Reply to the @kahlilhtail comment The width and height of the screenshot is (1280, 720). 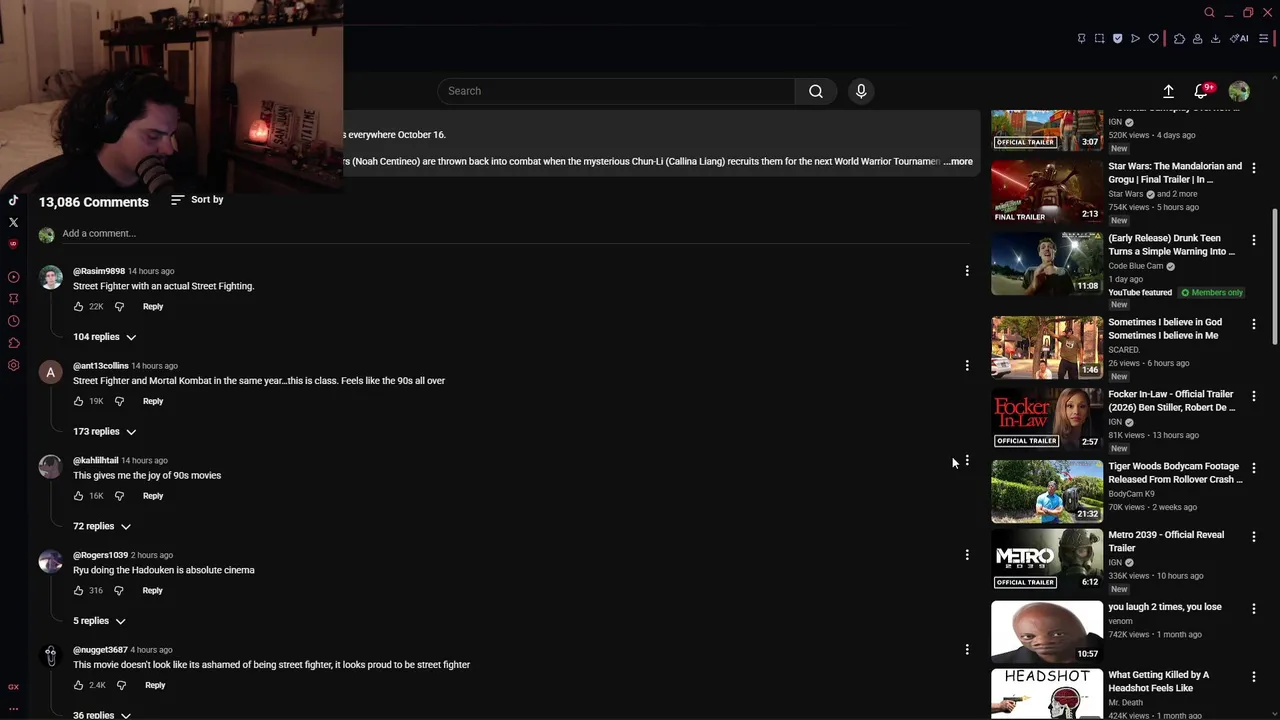coord(153,496)
